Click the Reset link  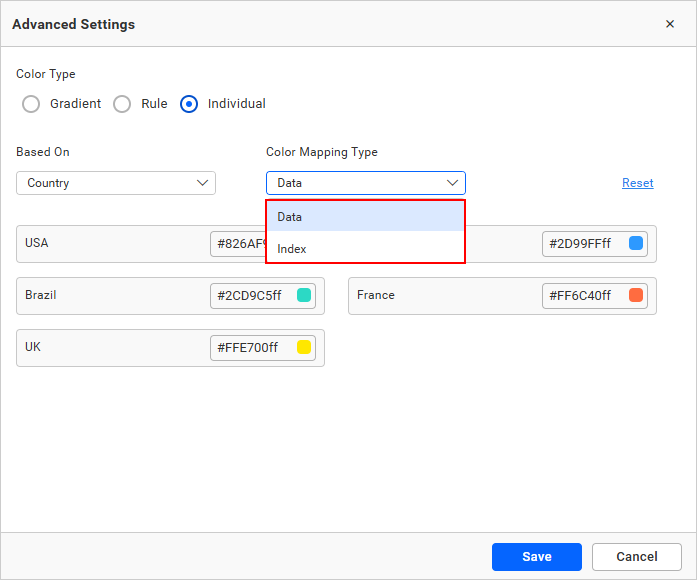pos(637,183)
